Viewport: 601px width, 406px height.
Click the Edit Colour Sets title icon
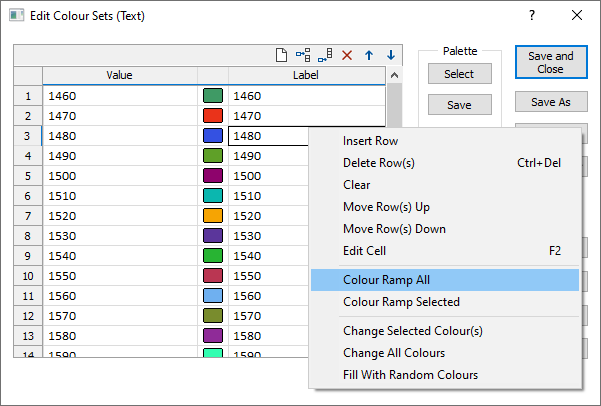[x=16, y=16]
